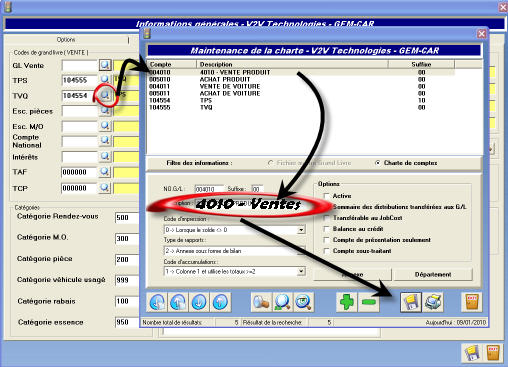Open account lookup beside Intérêts field
Screen dimensions: 508x367
tap(105, 156)
